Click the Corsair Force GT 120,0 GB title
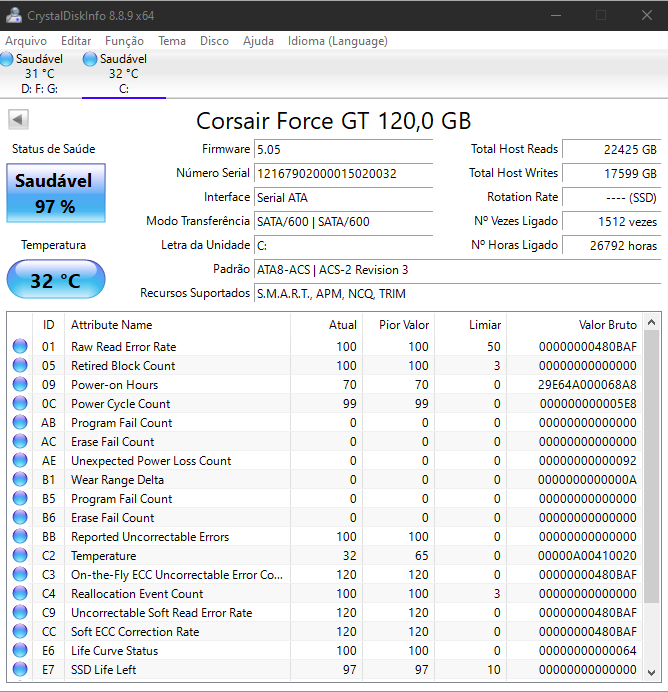The height and width of the screenshot is (692, 668). (x=334, y=120)
